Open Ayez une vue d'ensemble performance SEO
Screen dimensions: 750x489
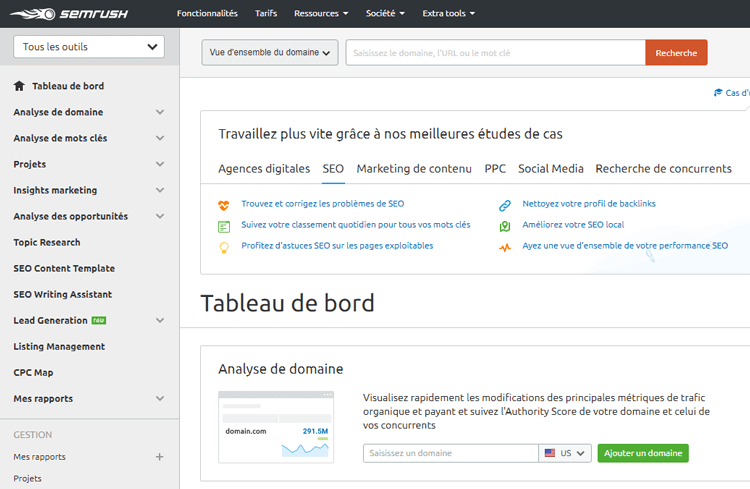(625, 246)
